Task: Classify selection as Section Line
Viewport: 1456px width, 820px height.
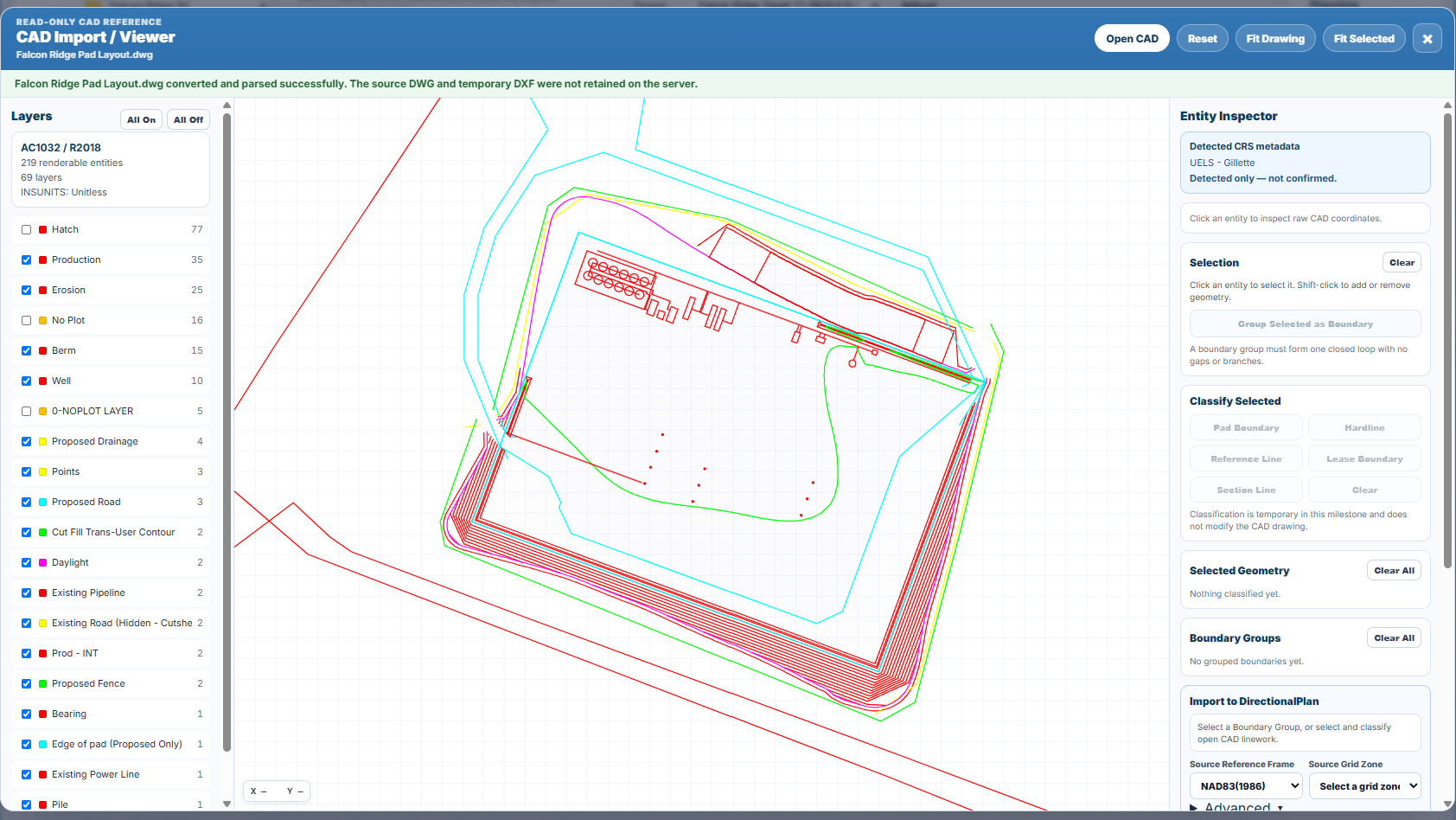Action: coord(1246,490)
